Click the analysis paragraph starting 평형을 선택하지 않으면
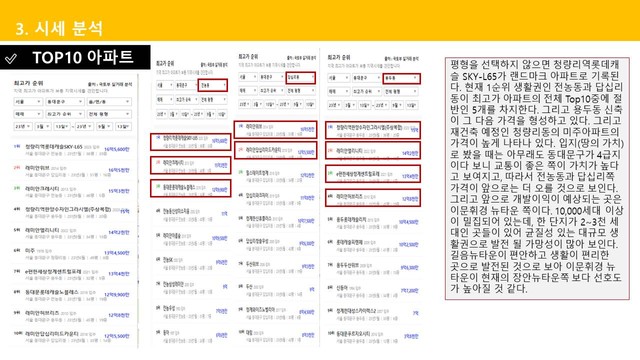 pyautogui.click(x=537, y=178)
